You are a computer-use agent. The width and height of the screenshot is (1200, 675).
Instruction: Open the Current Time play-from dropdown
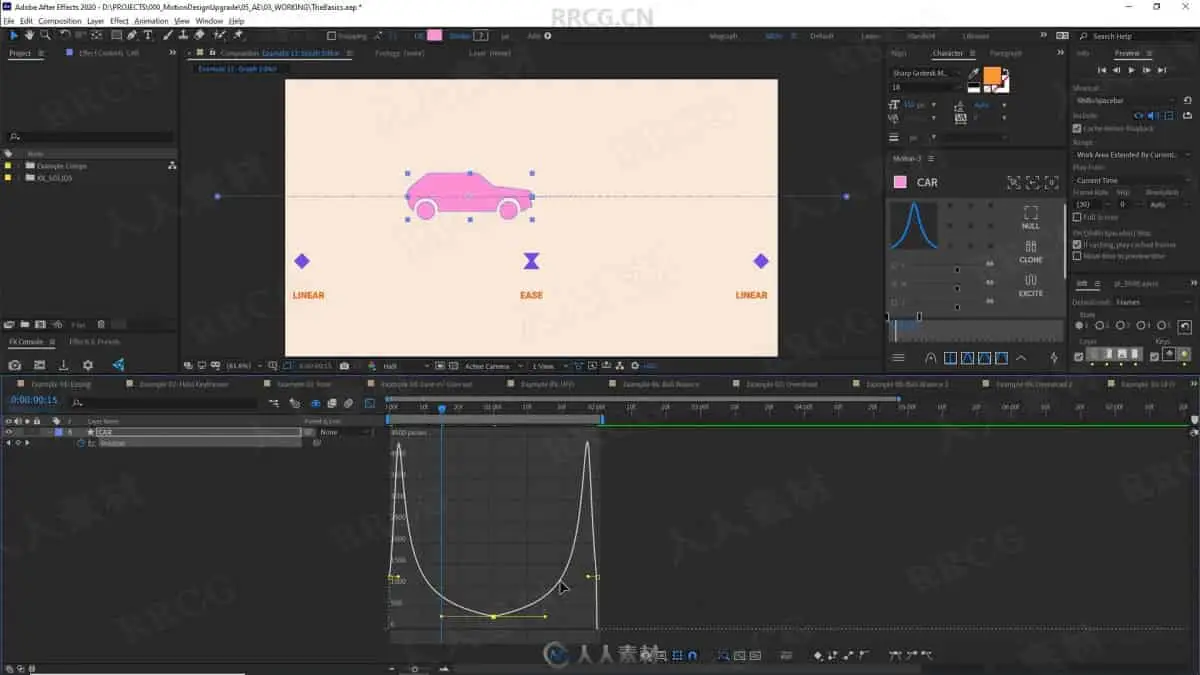pyautogui.click(x=1132, y=181)
